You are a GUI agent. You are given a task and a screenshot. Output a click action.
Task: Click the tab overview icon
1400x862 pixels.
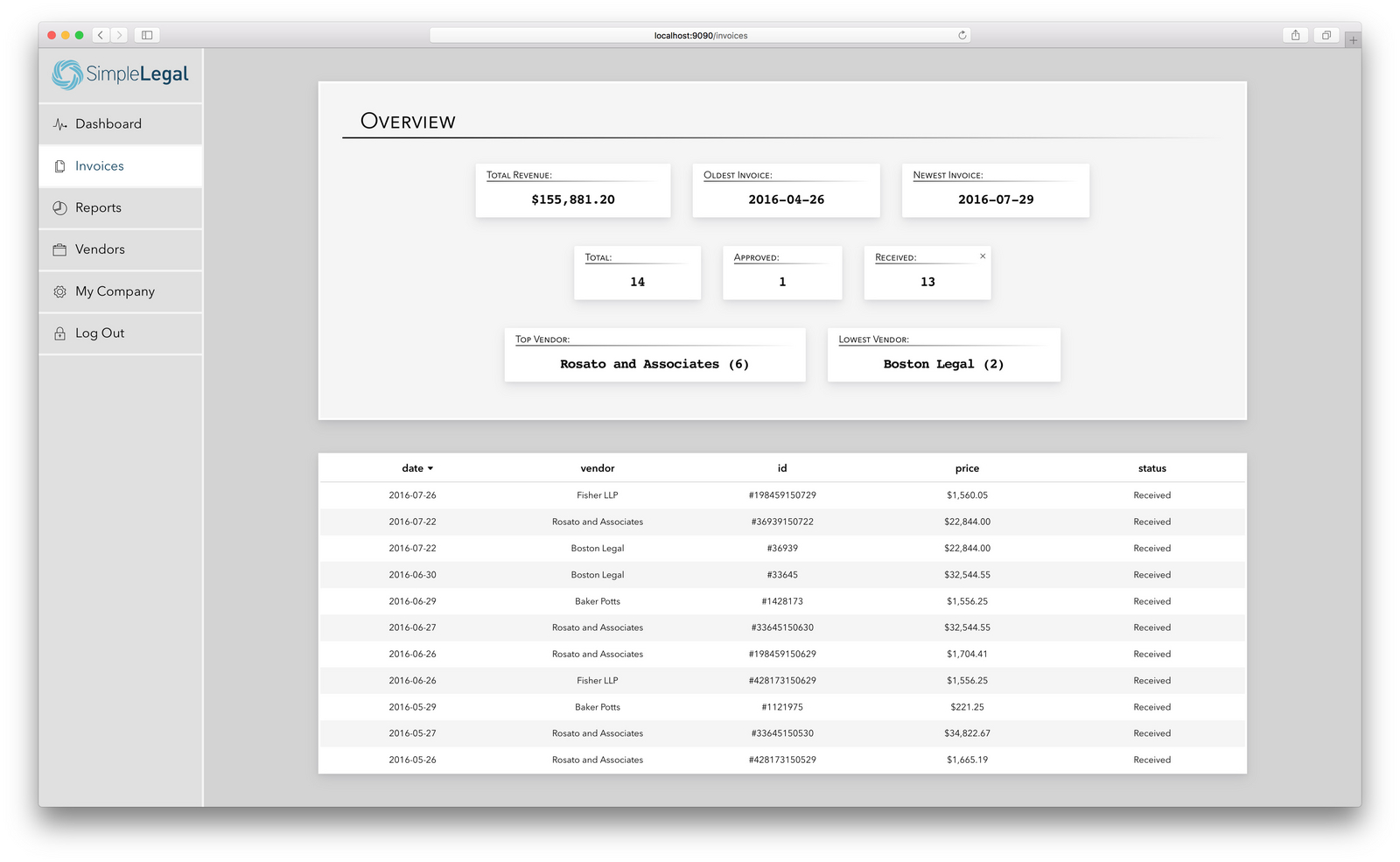pyautogui.click(x=1326, y=35)
